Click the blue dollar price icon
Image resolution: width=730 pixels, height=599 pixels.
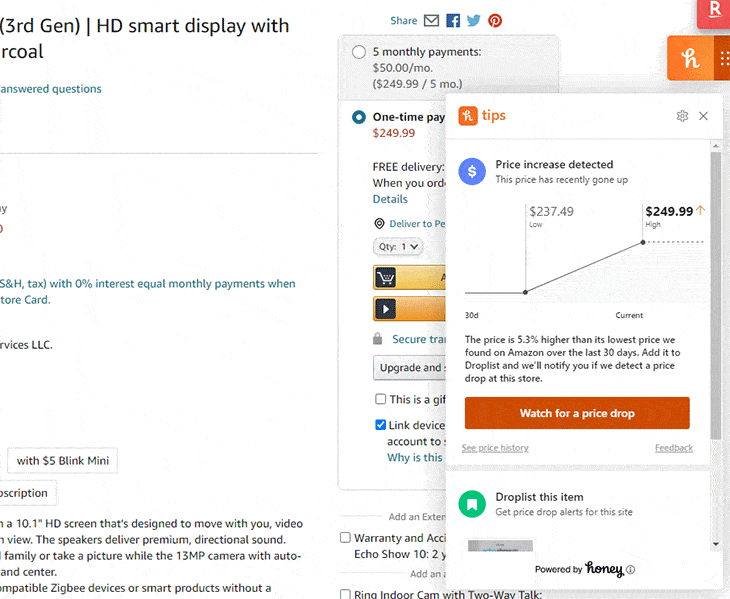[472, 171]
